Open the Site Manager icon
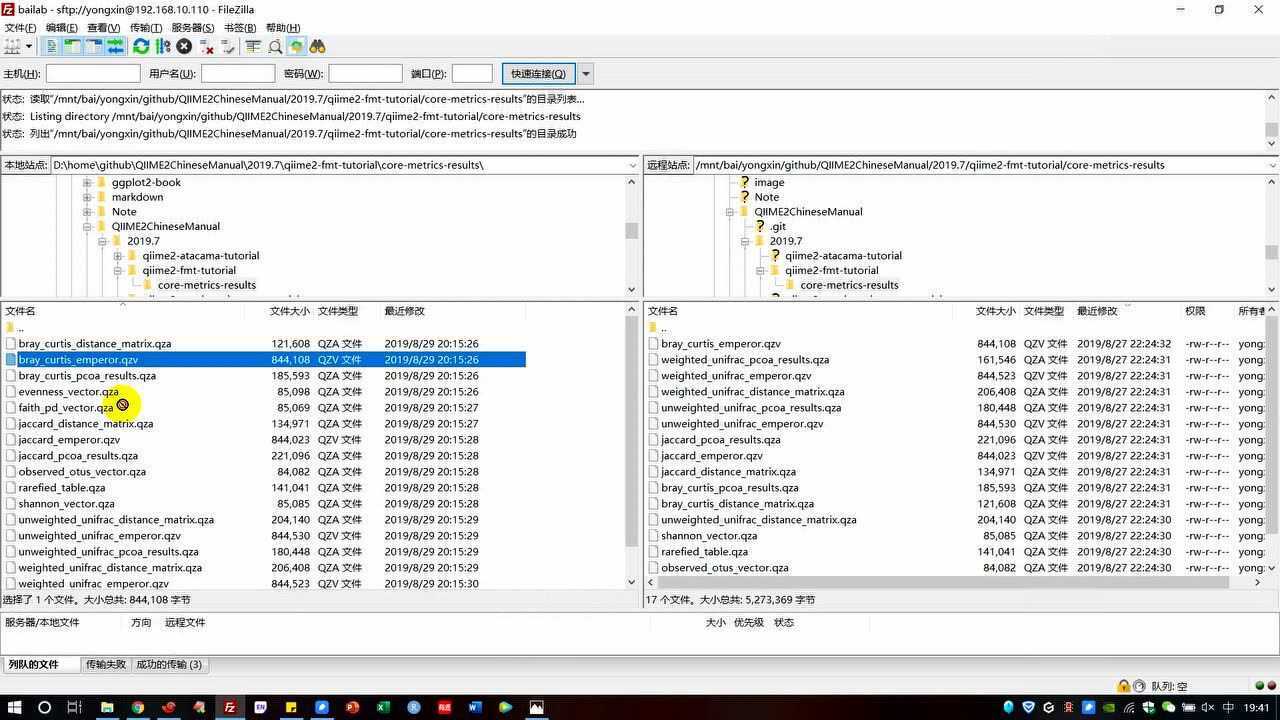 [x=12, y=46]
